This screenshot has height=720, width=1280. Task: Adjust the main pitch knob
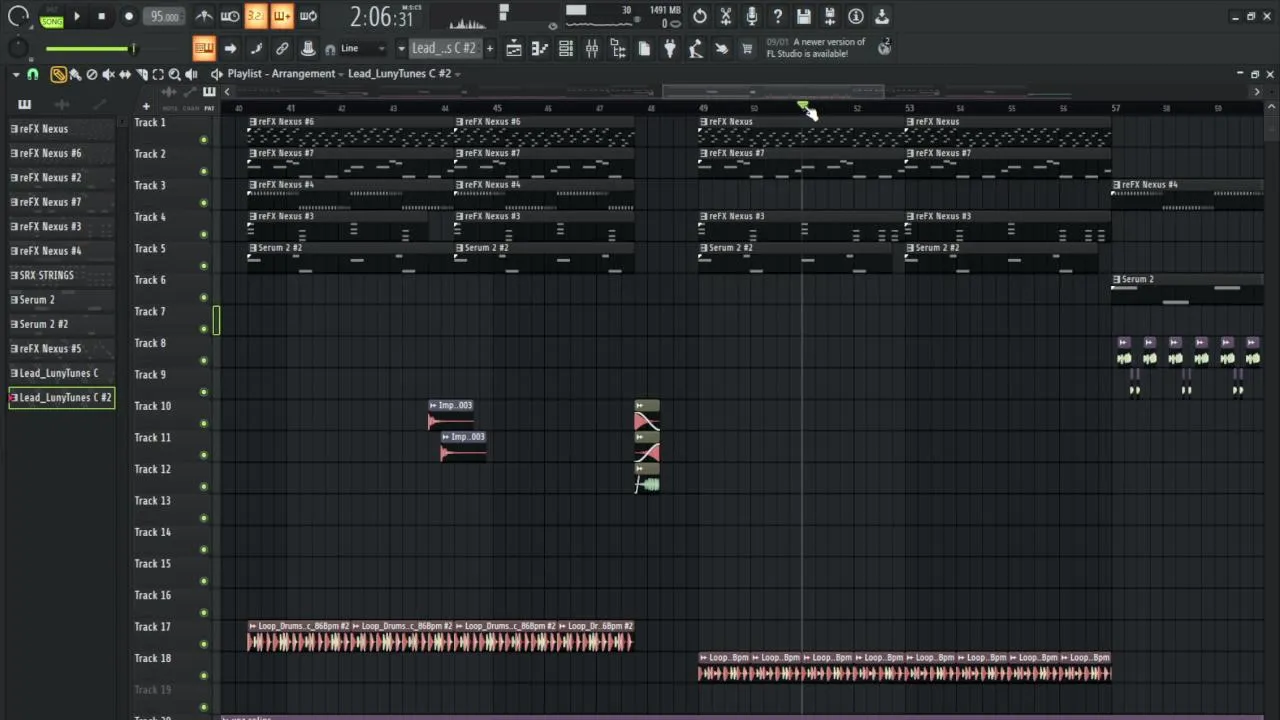click(18, 48)
